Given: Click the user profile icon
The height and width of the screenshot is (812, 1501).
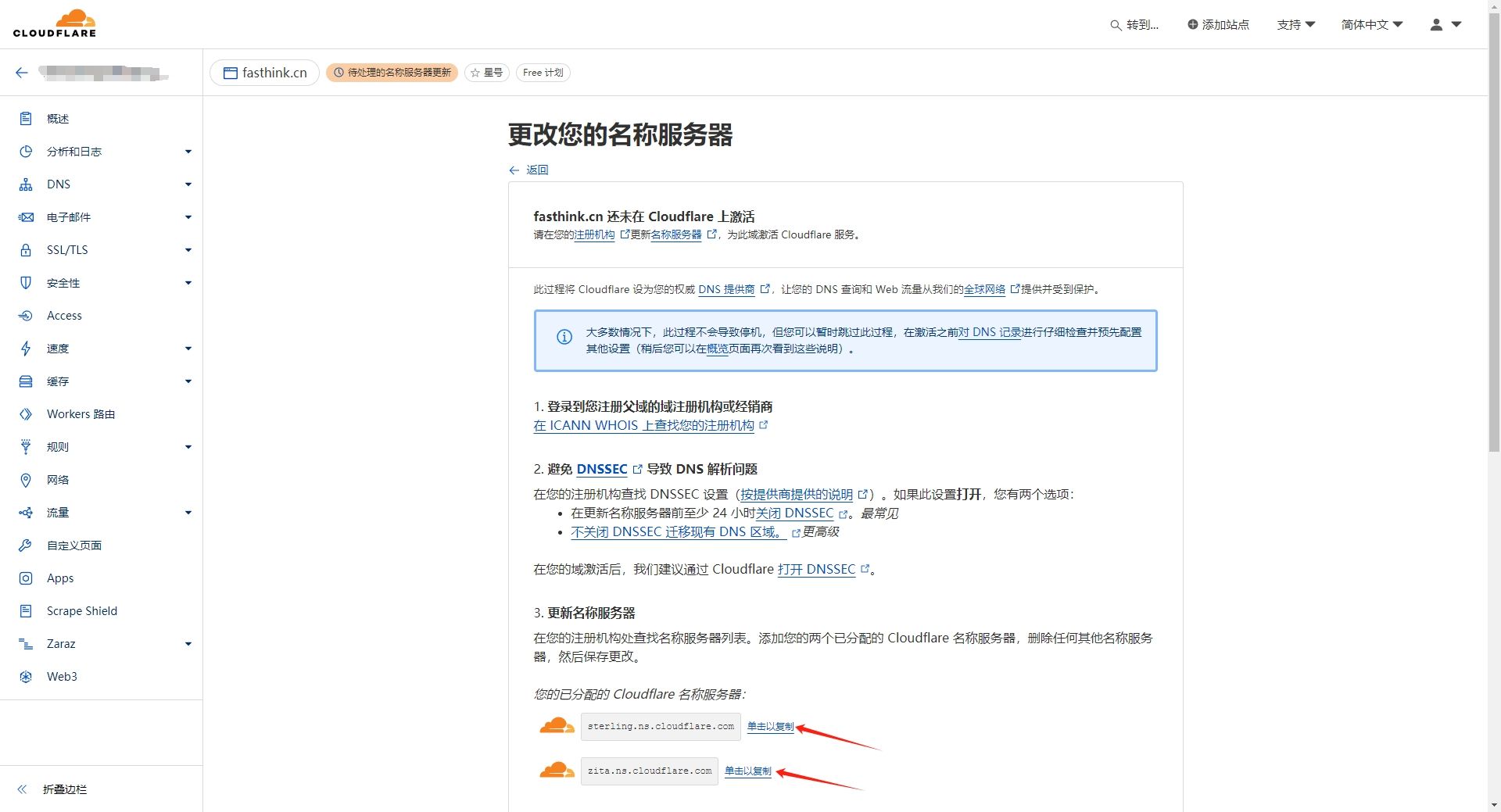Looking at the screenshot, I should click(1436, 25).
